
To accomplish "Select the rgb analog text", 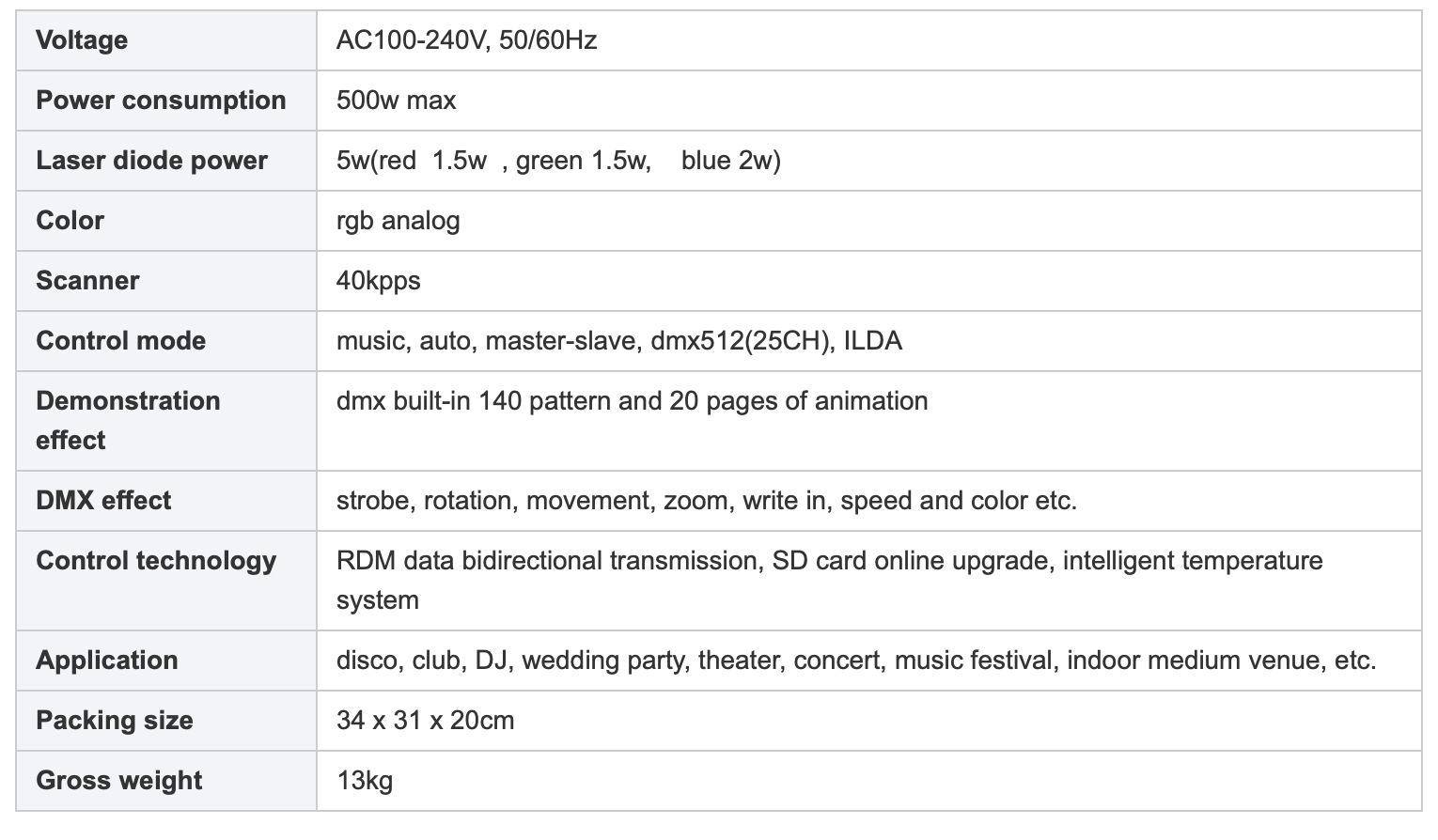I will (398, 221).
